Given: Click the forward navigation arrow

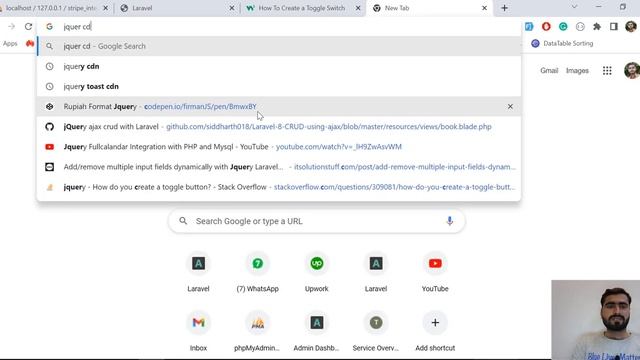Looking at the screenshot, I should tap(11, 27).
